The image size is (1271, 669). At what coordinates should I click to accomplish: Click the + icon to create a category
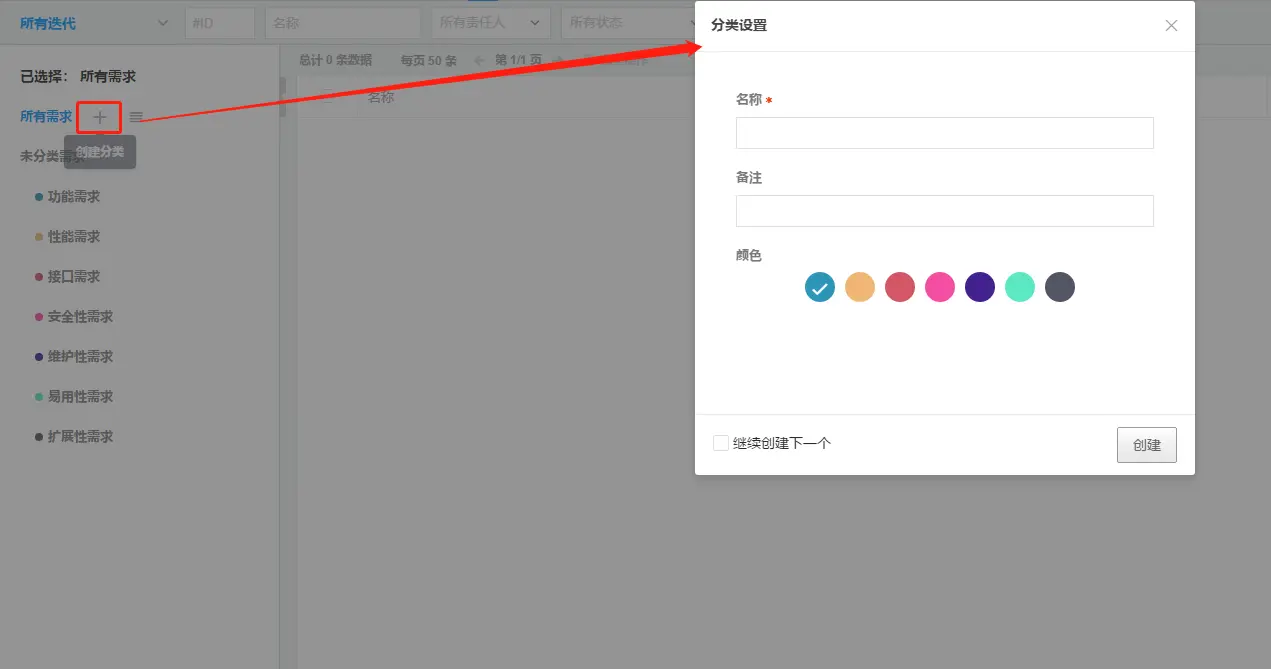(99, 117)
